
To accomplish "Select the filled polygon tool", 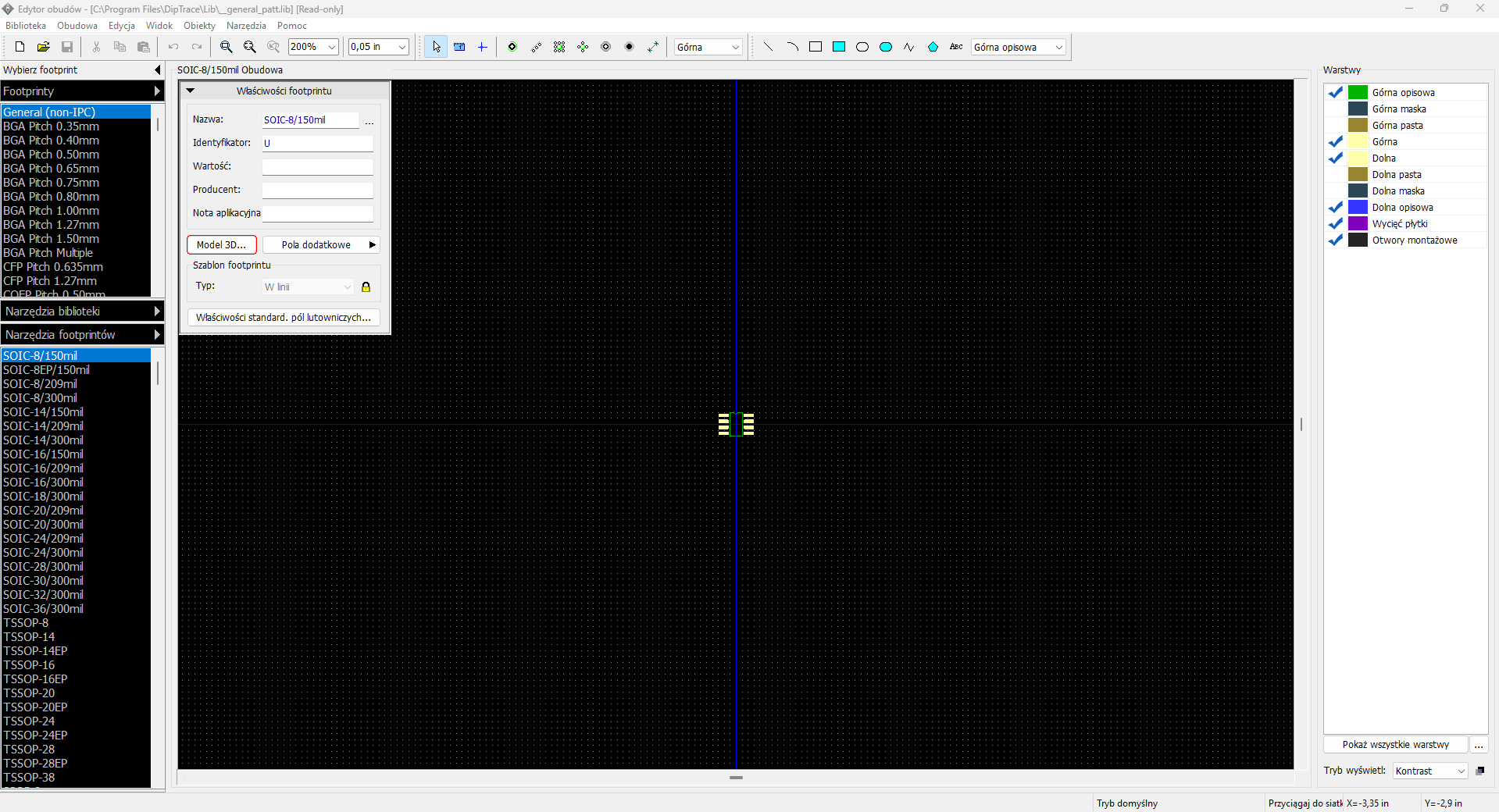I will [x=933, y=47].
